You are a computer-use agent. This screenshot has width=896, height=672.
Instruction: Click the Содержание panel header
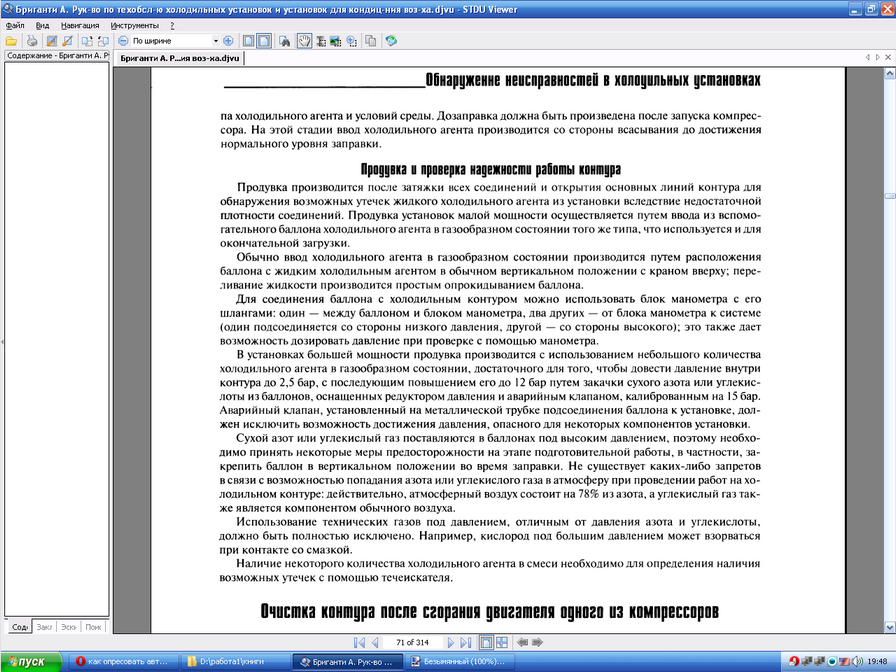tap(57, 55)
